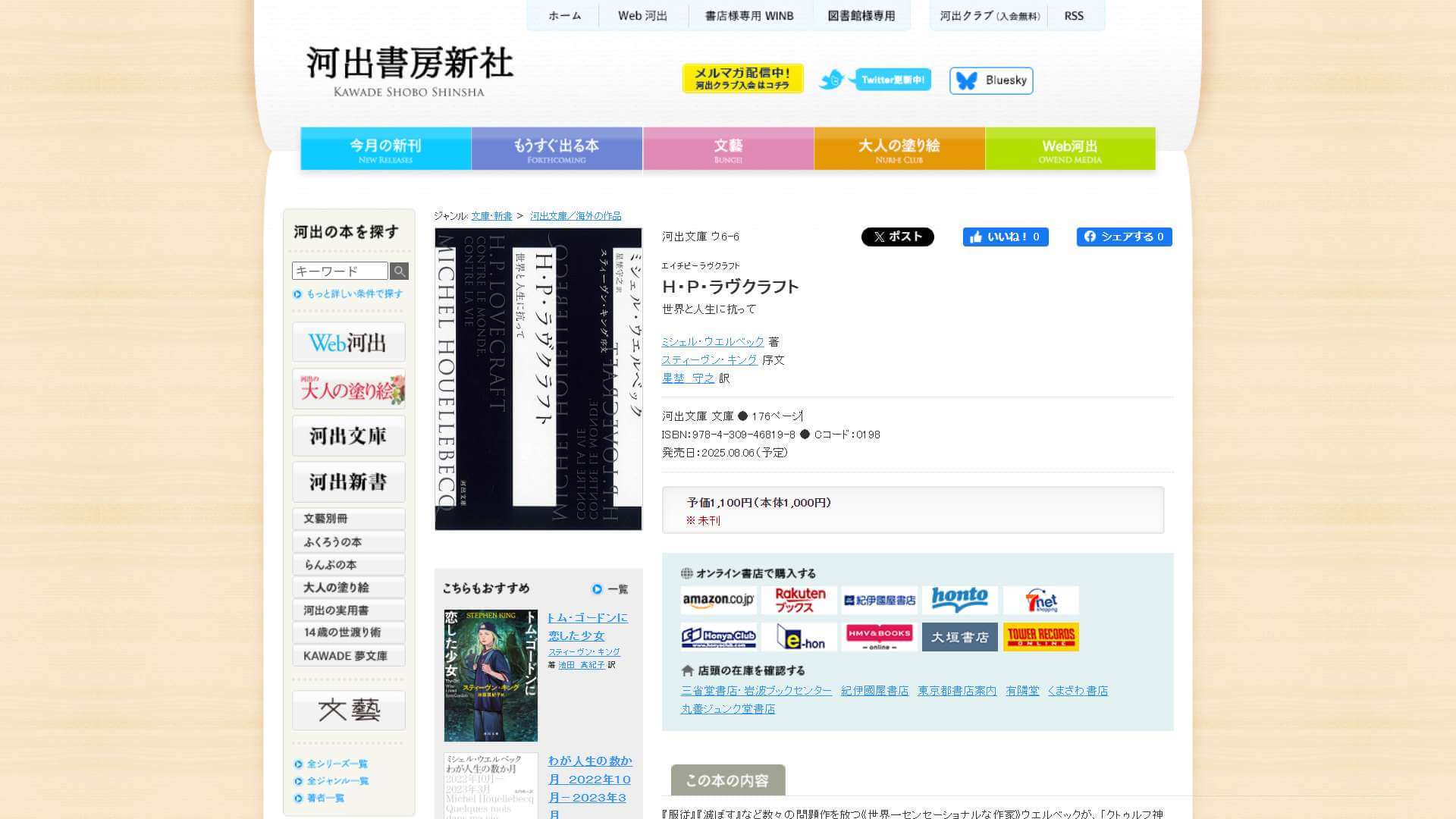The image size is (1456, 819).
Task: Open the 河出の実用書 sidebar button
Action: (x=349, y=610)
